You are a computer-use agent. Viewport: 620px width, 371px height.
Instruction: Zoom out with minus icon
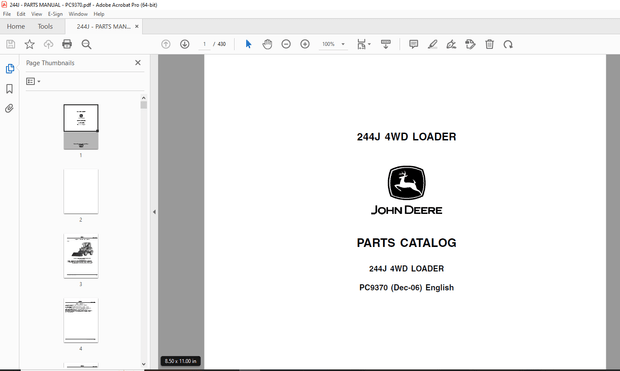286,44
